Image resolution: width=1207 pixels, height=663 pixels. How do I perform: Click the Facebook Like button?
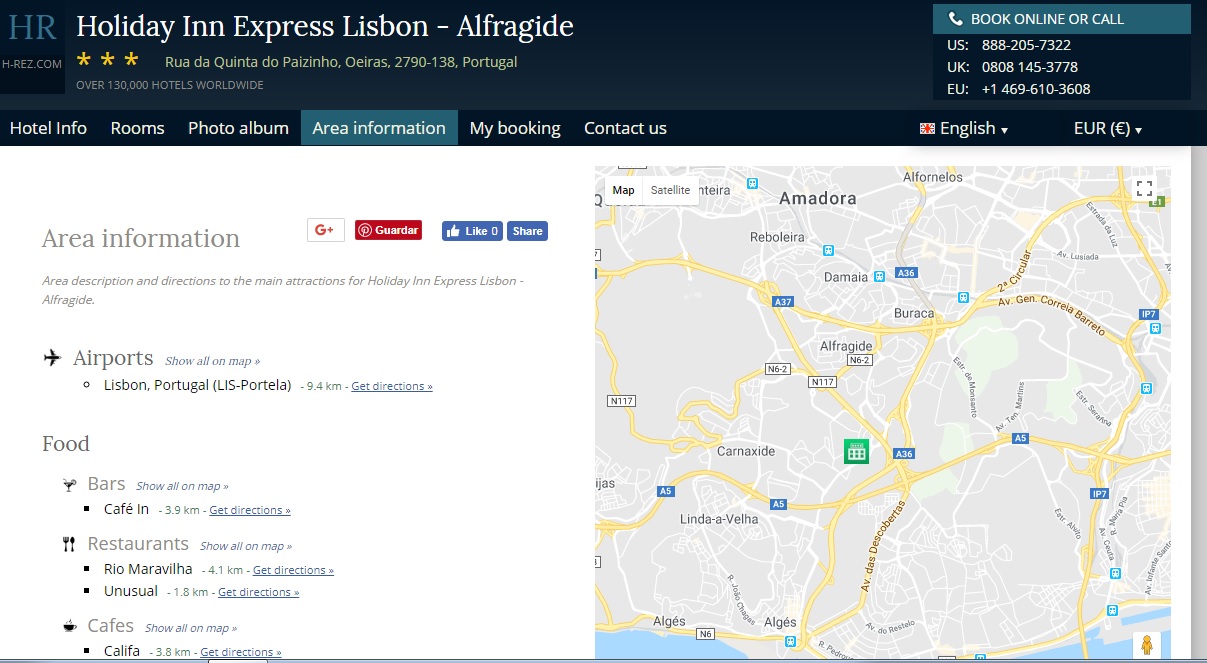[x=472, y=231]
